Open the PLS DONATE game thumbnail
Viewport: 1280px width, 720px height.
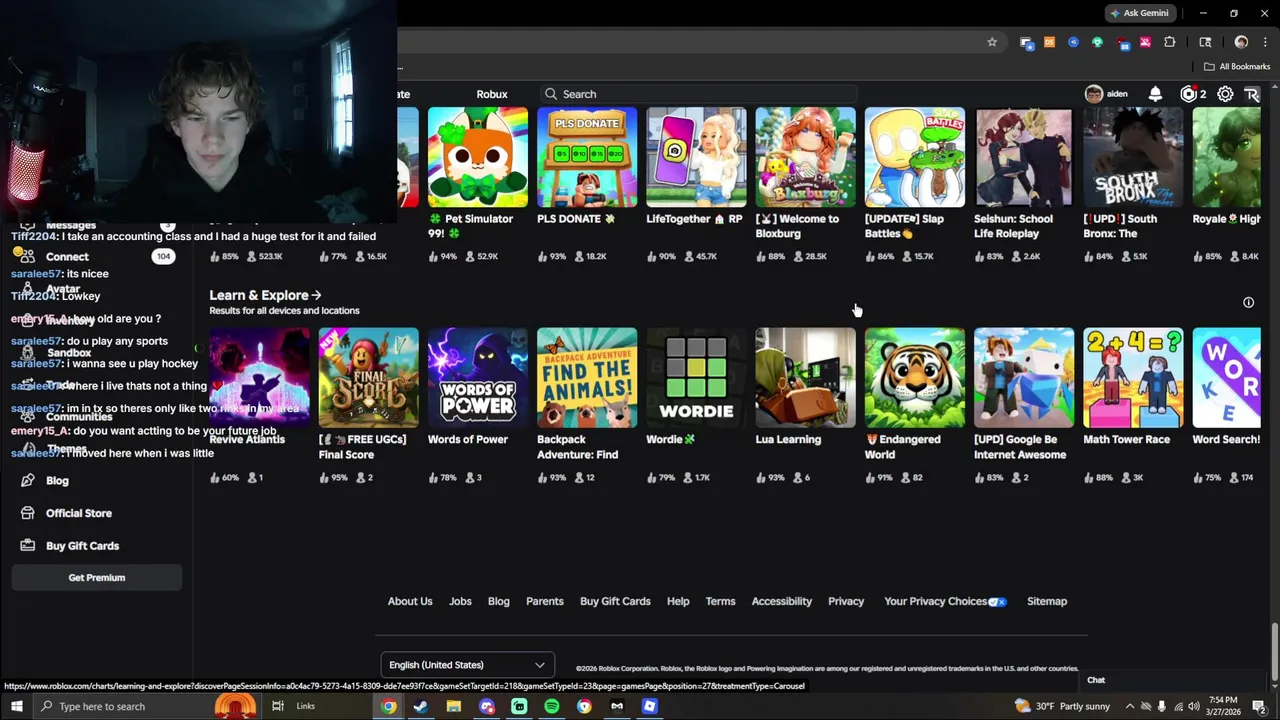point(587,157)
